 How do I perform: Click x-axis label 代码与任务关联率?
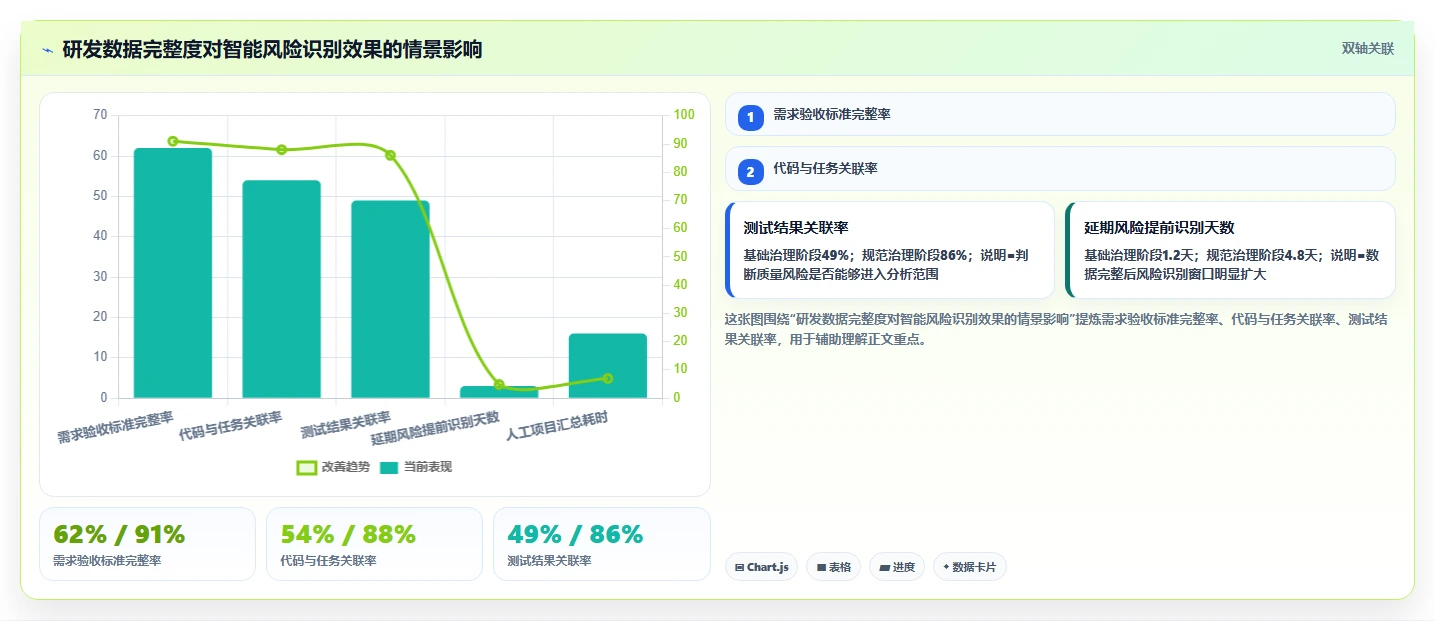[231, 426]
